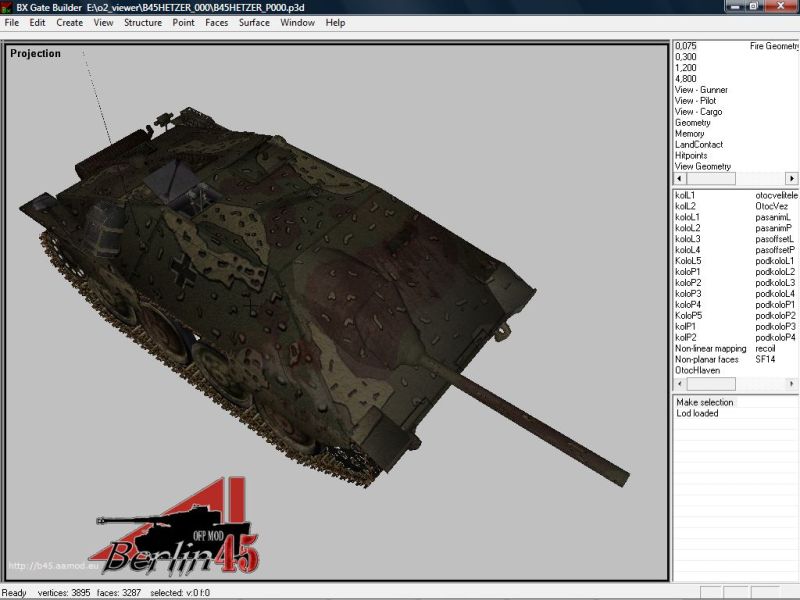Select the OtocVez named selection
800x600 pixels.
coord(772,206)
